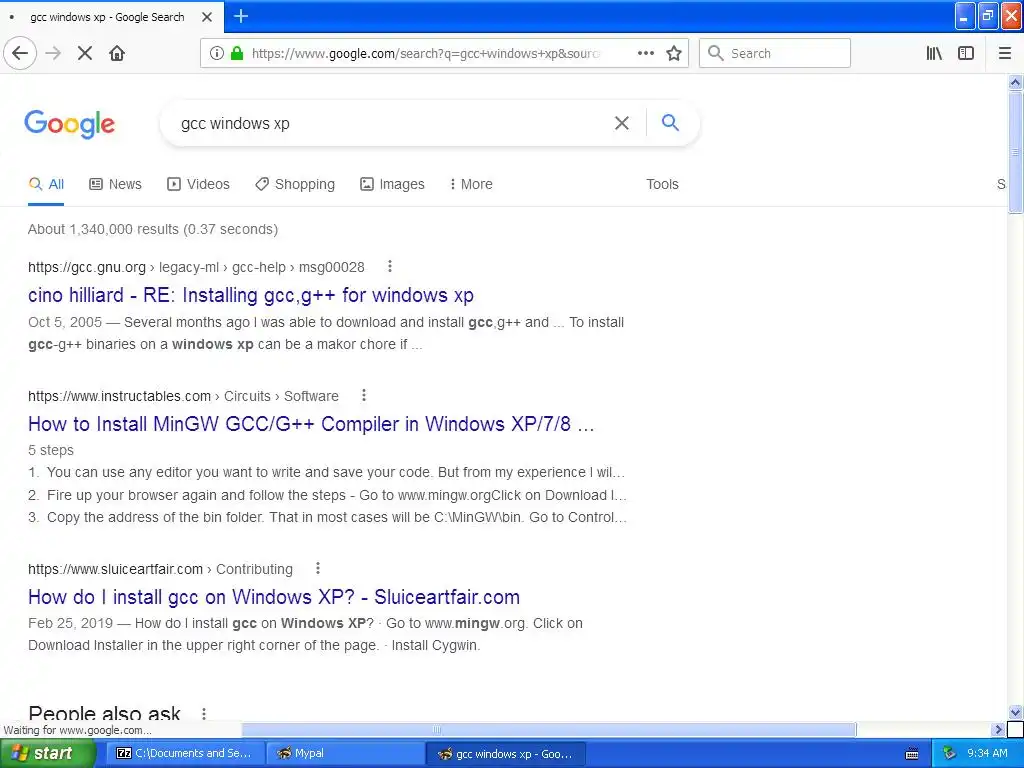1024x768 pixels.
Task: Open the Windows Start menu
Action: [47, 753]
